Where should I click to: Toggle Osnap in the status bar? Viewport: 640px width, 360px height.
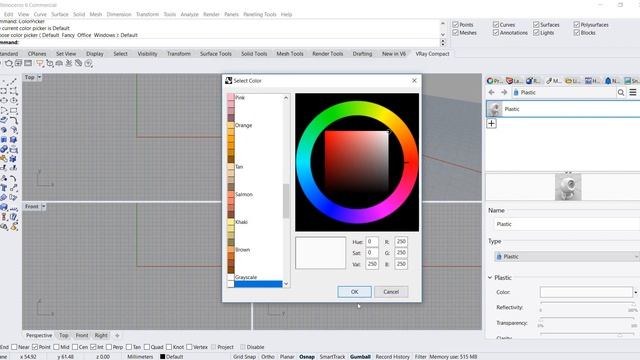point(307,357)
